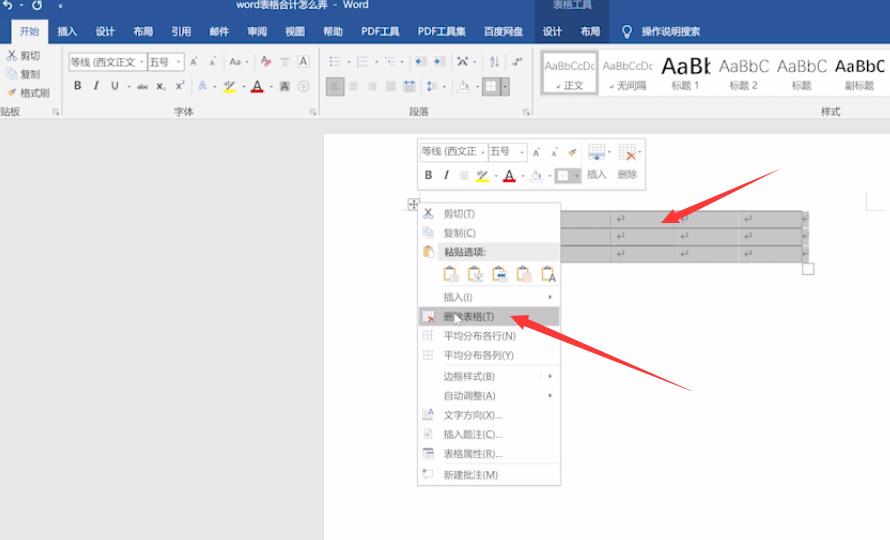This screenshot has width=890, height=540.
Task: Click the table move handle icon
Action: pos(412,204)
